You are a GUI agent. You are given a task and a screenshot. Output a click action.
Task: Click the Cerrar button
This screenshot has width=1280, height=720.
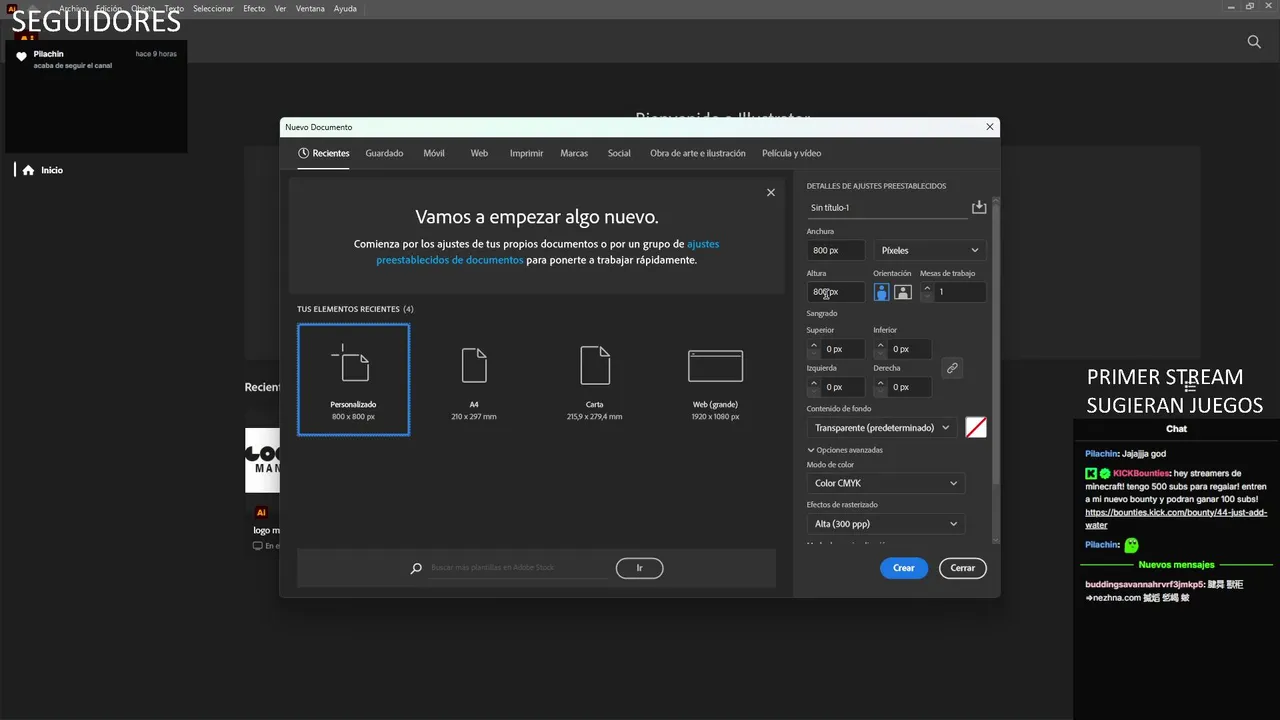pyautogui.click(x=963, y=568)
